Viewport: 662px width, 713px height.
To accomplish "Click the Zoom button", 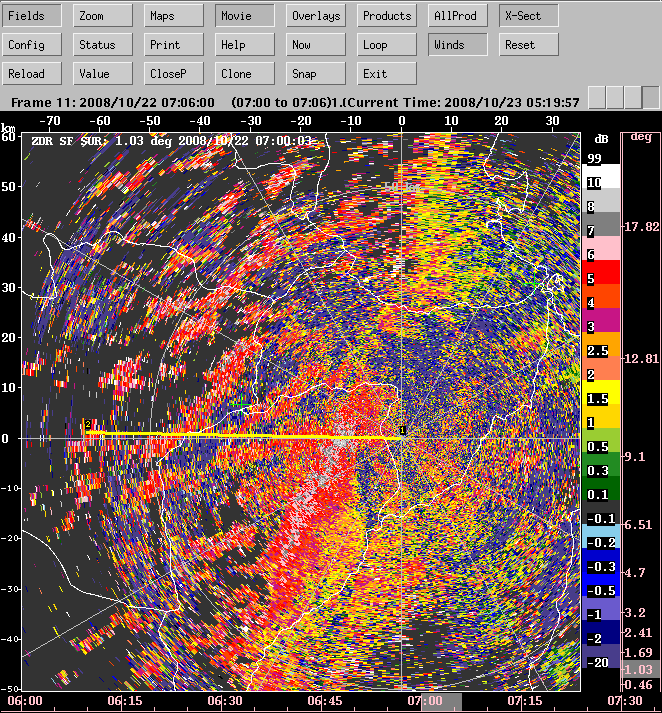I will pos(103,16).
